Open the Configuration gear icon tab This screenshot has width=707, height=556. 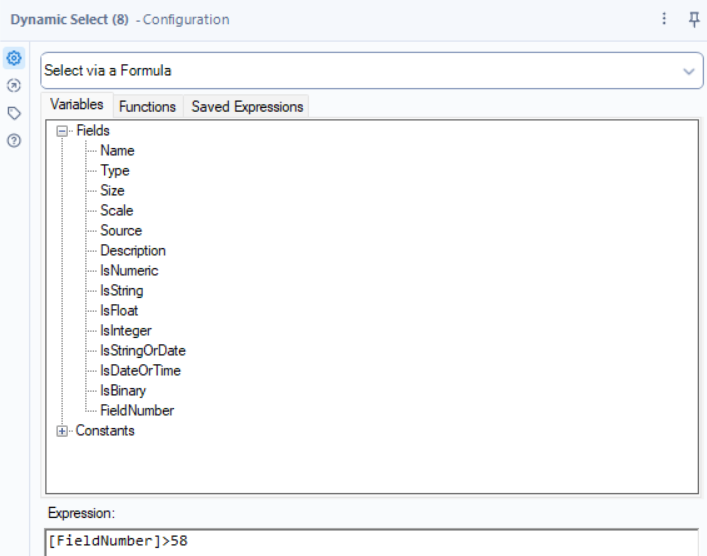14,58
